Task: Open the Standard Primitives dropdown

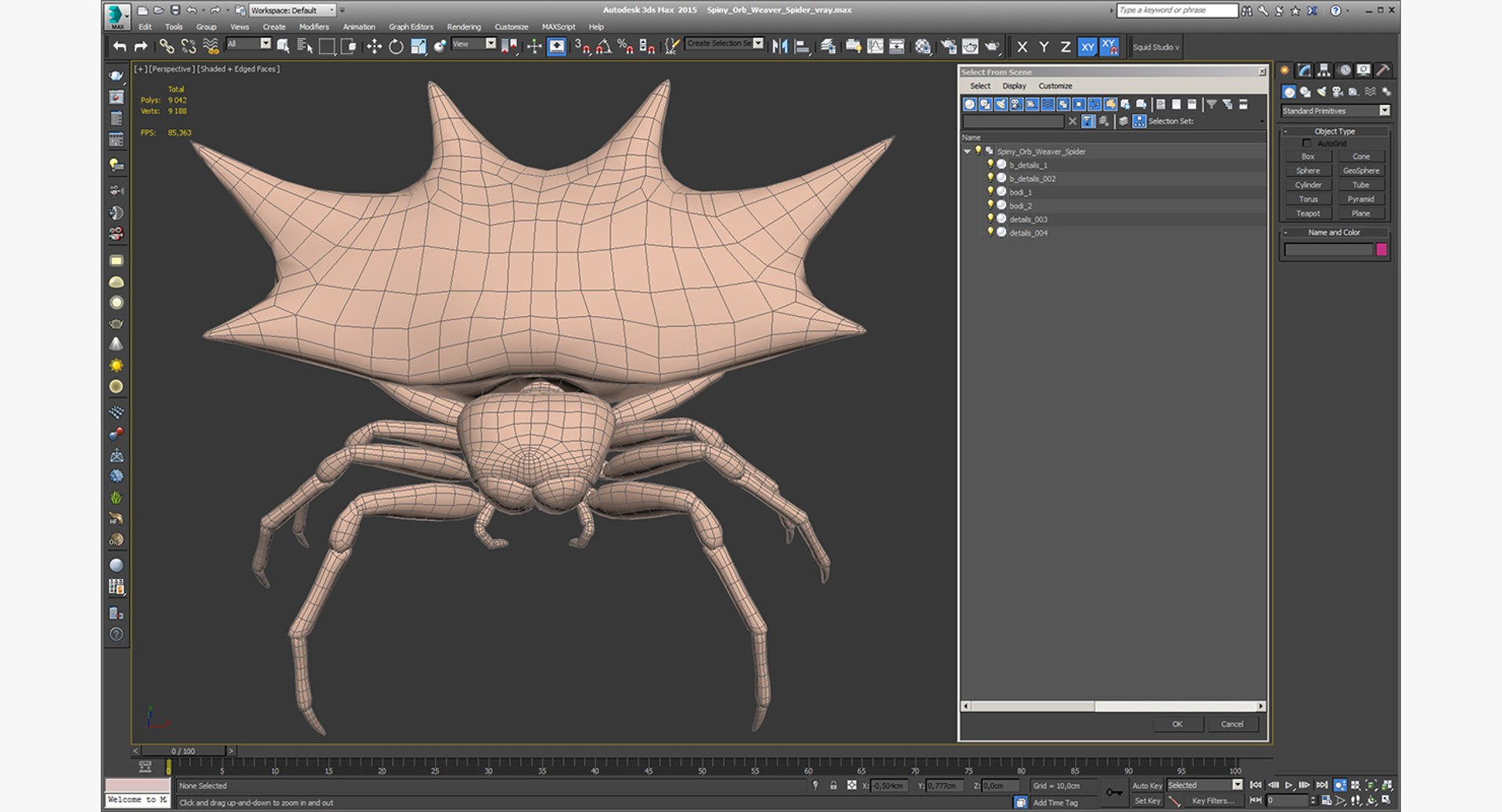Action: 1335,111
